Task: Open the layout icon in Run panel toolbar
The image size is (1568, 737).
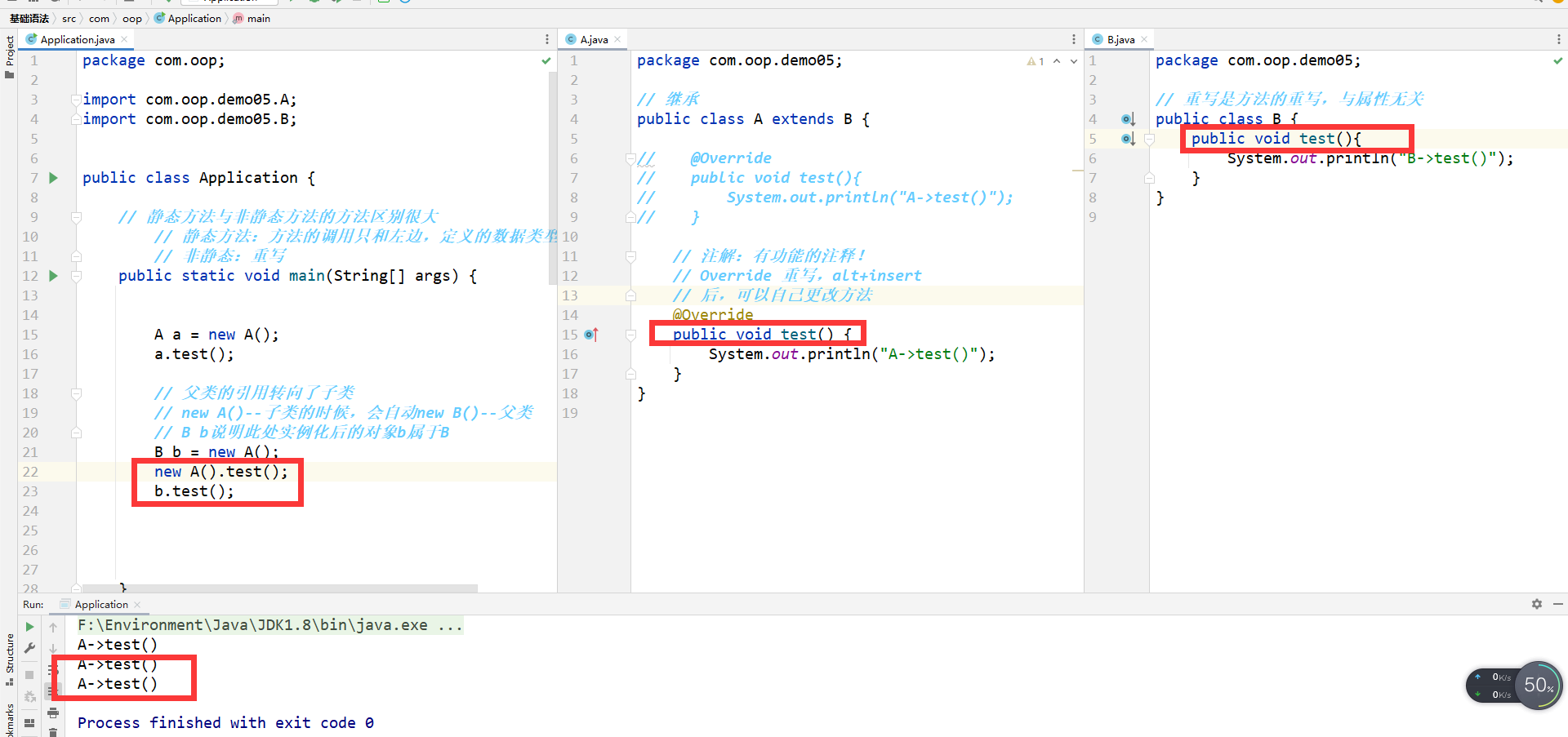Action: pos(30,722)
